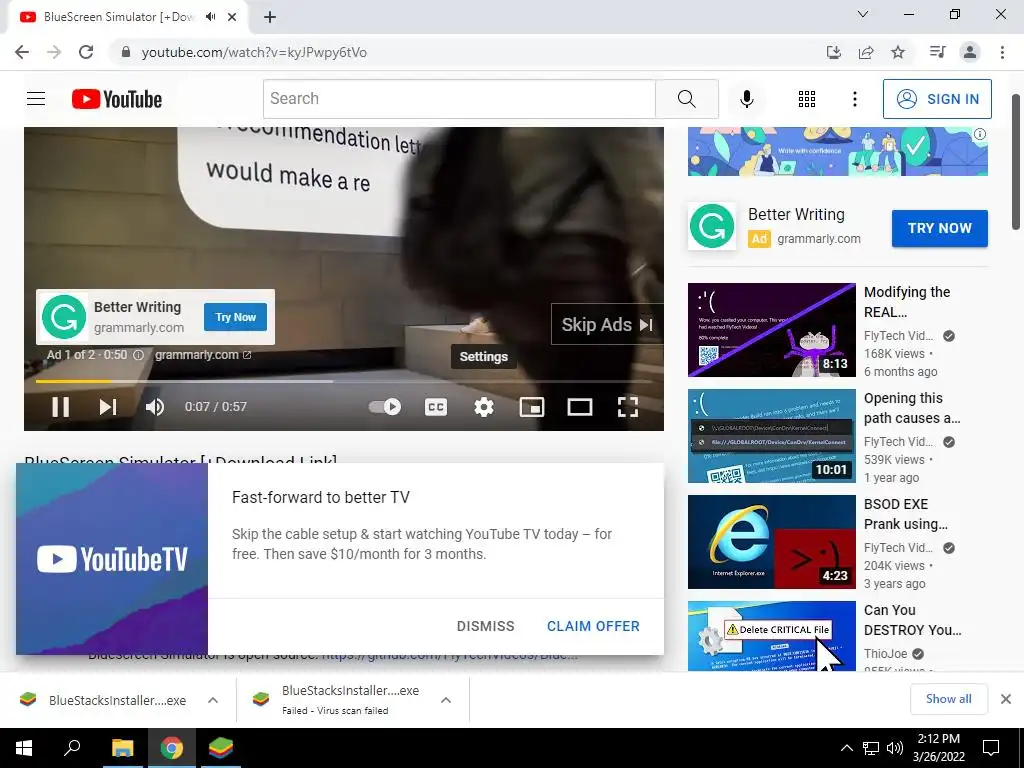Click Skip Ads button
This screenshot has width=1024, height=768.
click(x=607, y=325)
